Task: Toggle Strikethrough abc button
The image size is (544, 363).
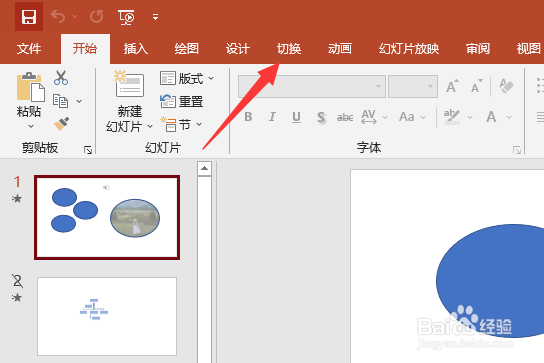Action: click(345, 117)
